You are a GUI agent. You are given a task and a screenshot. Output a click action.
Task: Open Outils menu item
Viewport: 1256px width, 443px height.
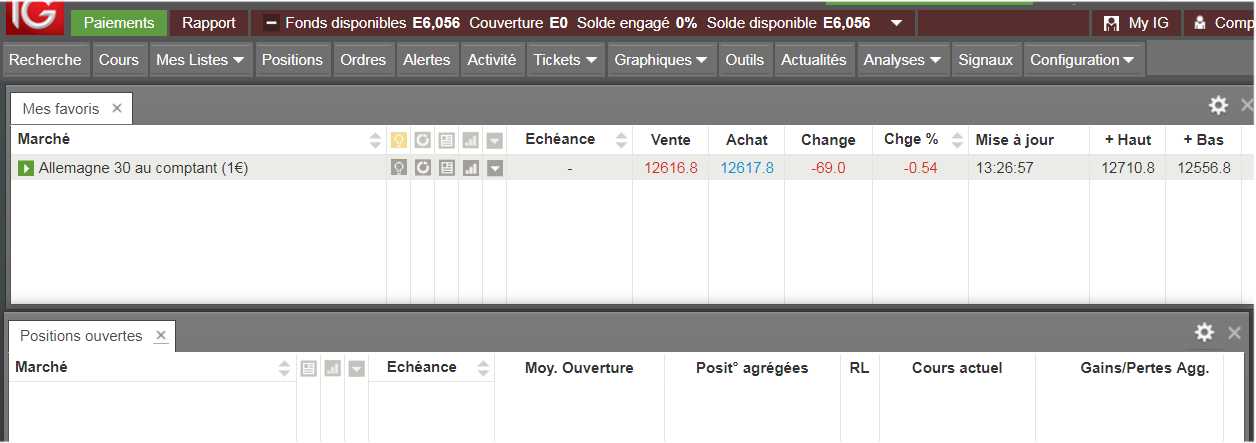(744, 60)
